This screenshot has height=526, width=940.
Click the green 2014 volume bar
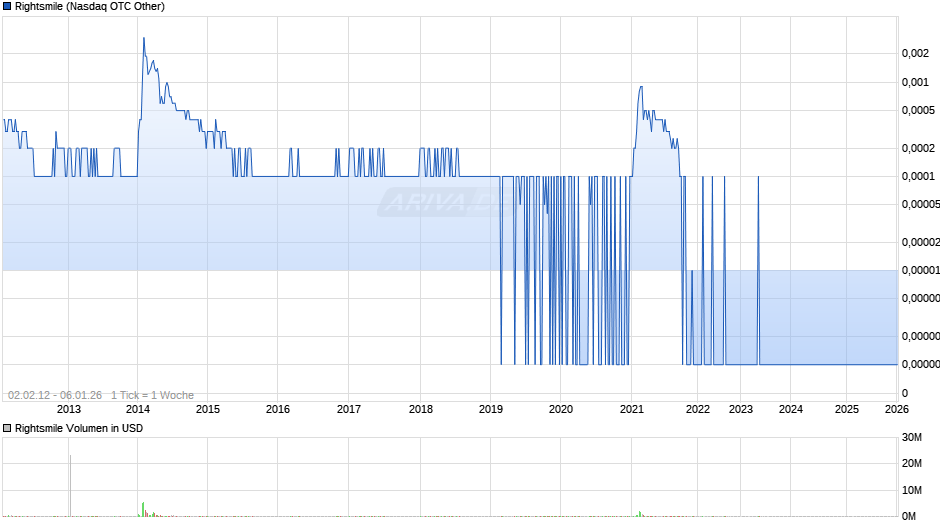(x=143, y=509)
